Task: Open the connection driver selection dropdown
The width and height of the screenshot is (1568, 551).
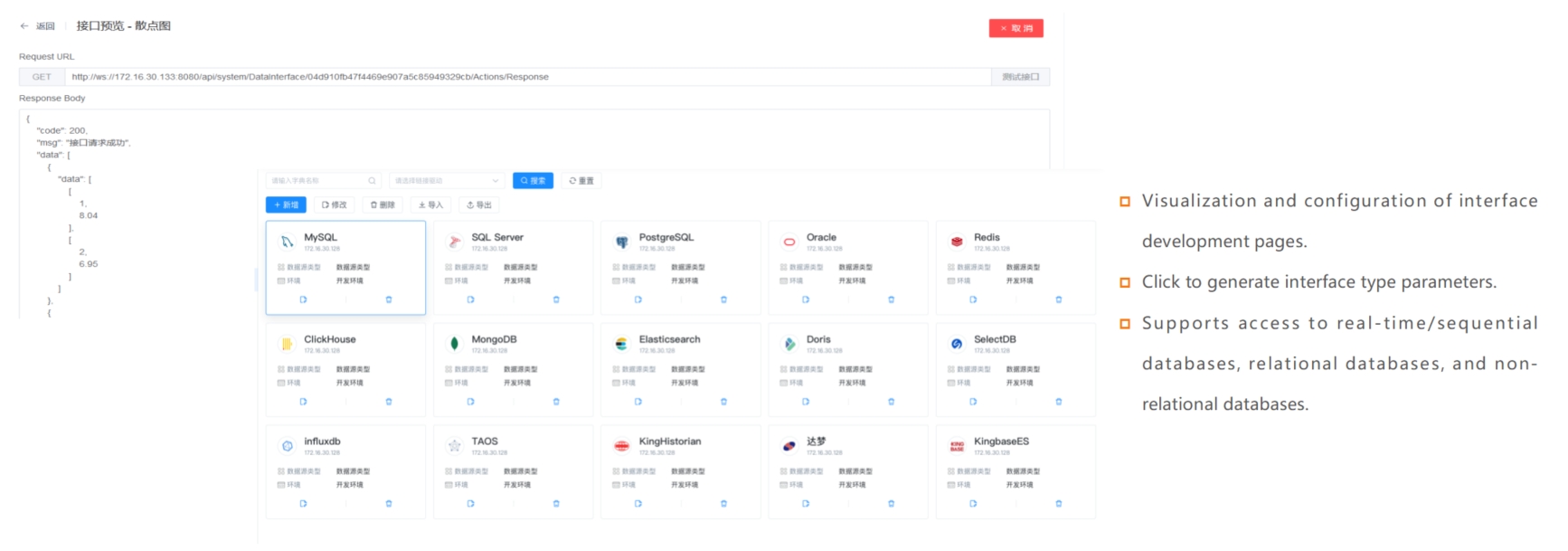Action: point(447,181)
